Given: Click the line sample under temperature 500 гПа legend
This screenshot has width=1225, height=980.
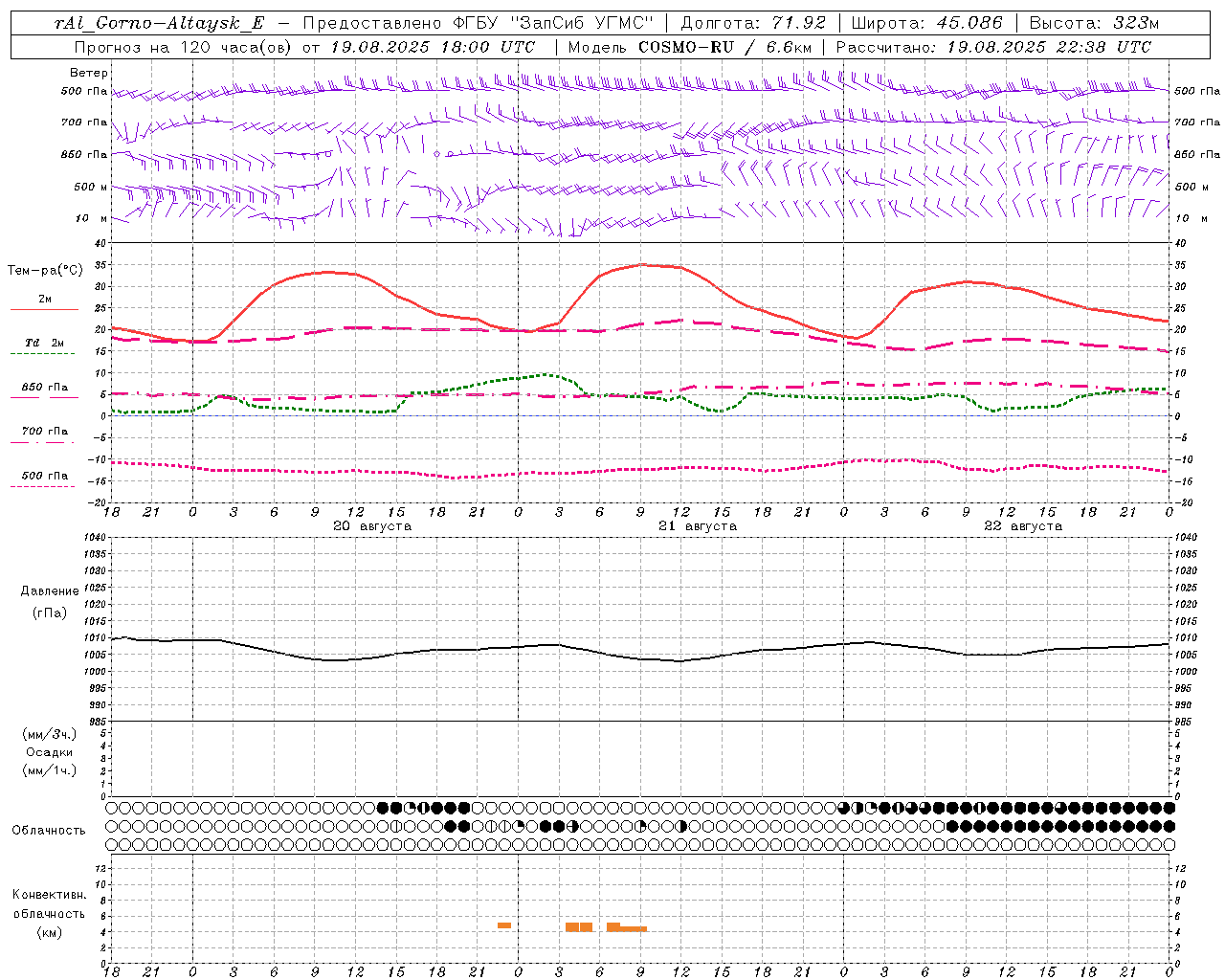Looking at the screenshot, I should [x=43, y=486].
